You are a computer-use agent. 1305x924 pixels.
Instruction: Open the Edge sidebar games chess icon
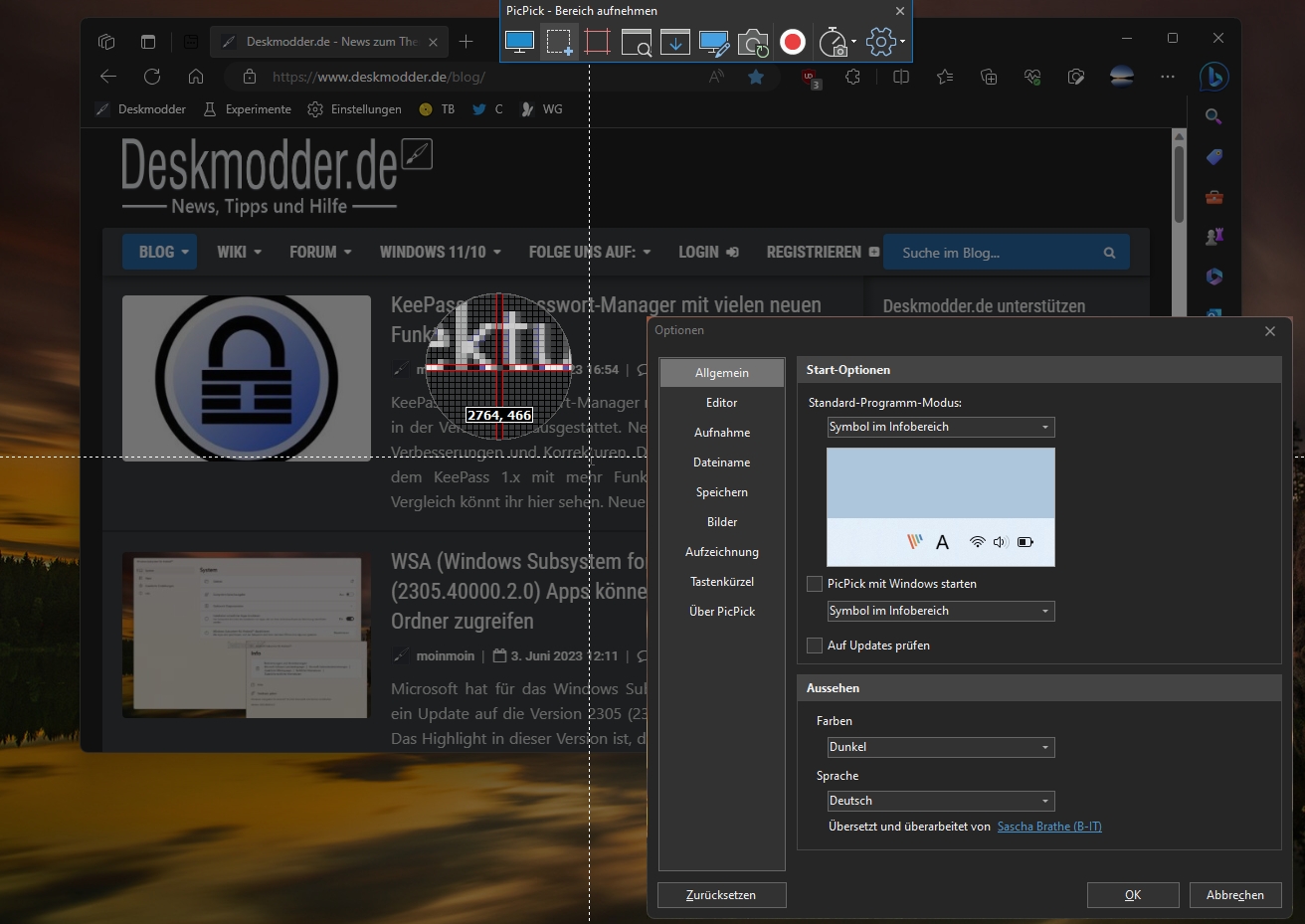[1213, 237]
